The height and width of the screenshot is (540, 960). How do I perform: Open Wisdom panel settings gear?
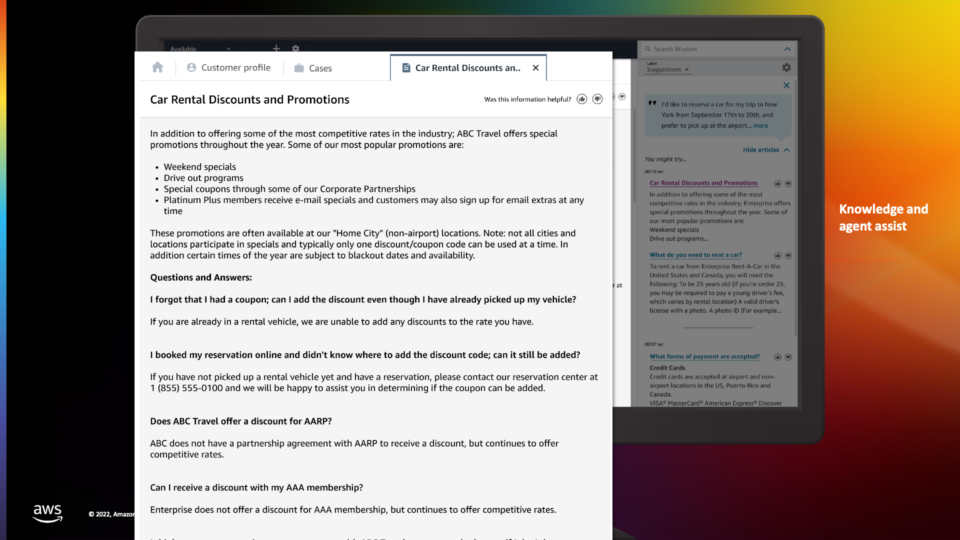tap(786, 68)
